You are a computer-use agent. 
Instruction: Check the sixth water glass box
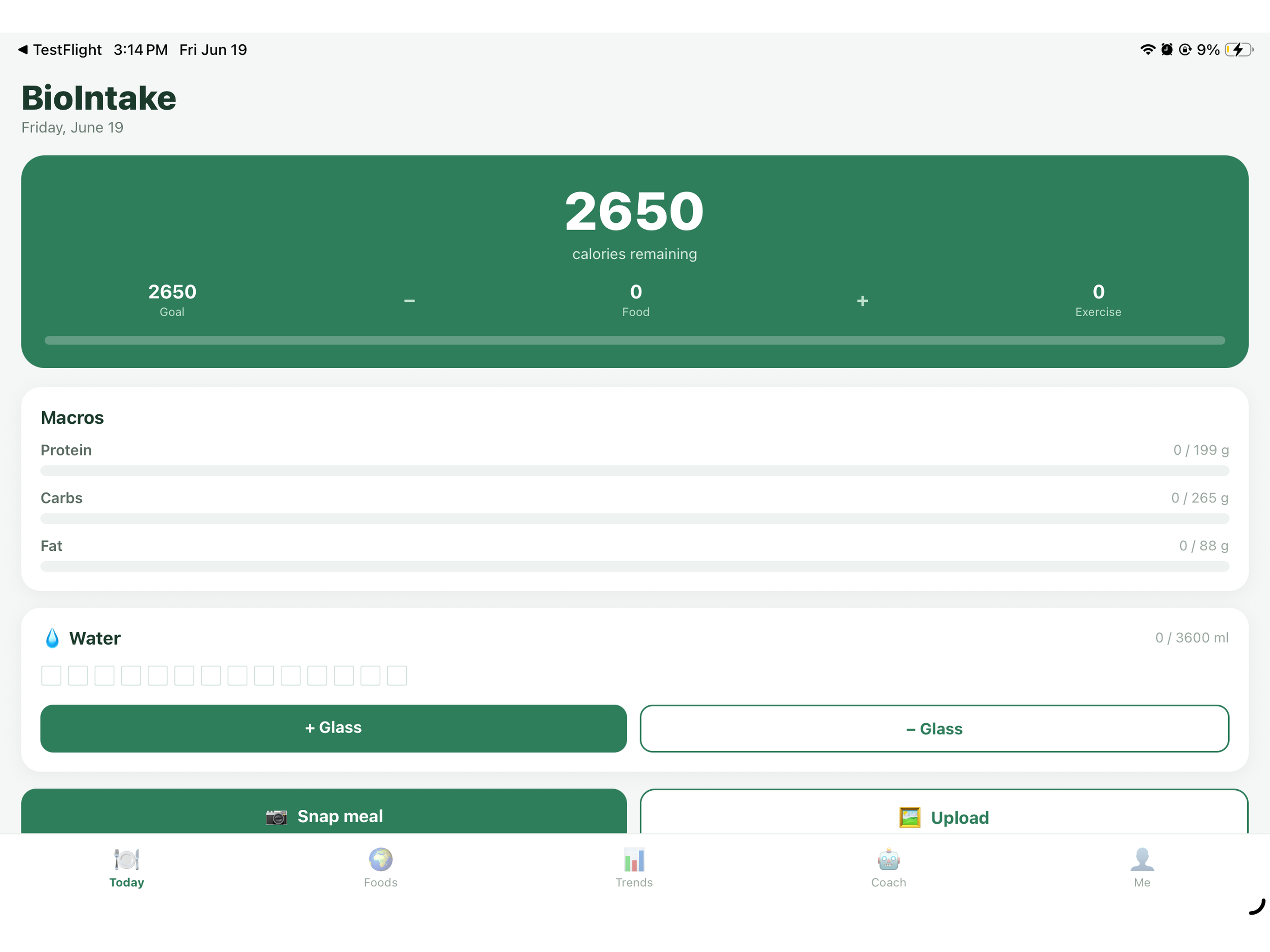(x=184, y=675)
